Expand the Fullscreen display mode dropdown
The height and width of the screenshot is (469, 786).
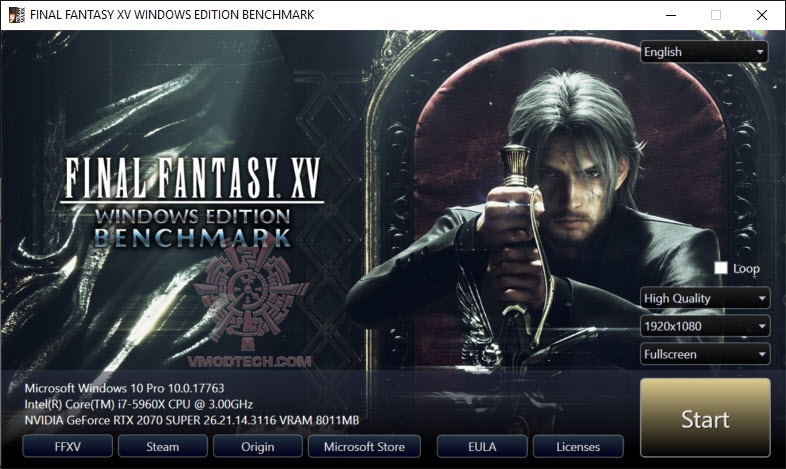(x=705, y=354)
